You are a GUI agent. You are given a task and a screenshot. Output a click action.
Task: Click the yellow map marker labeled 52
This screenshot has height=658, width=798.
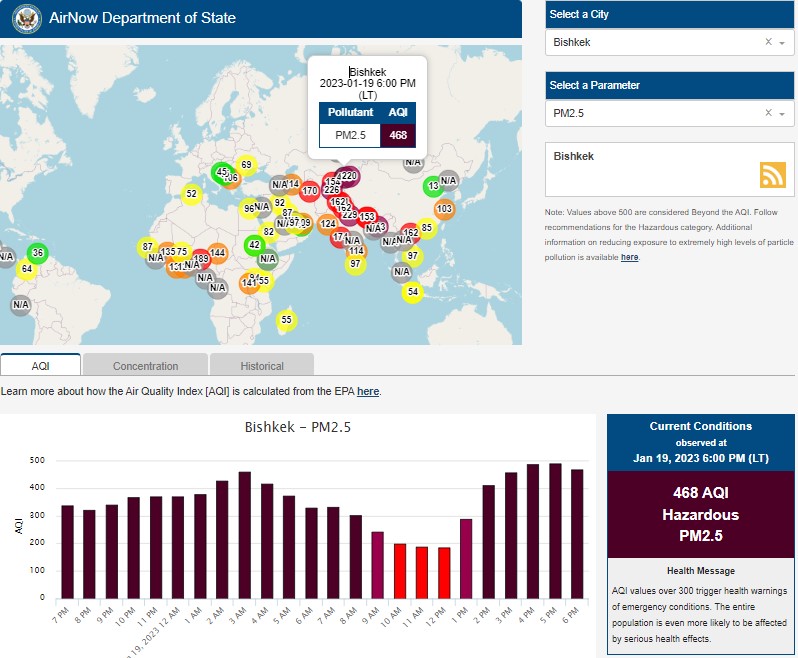[x=192, y=194]
